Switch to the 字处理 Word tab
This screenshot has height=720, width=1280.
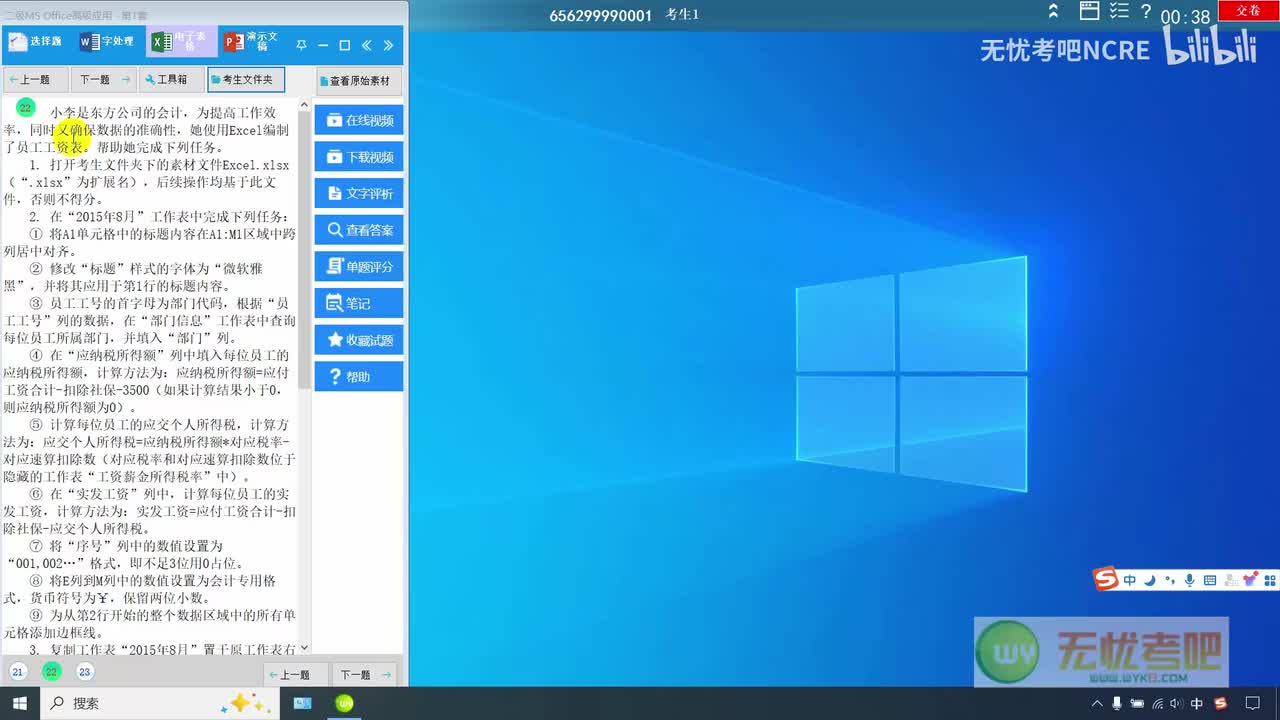click(x=107, y=42)
